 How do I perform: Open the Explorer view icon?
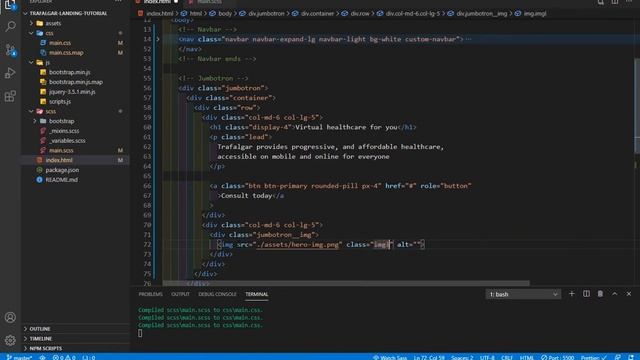(10, 5)
